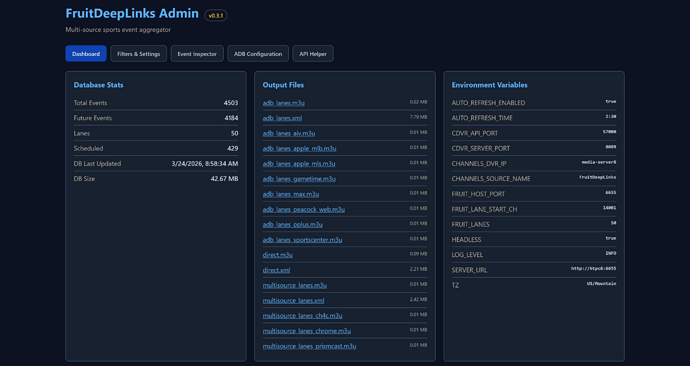Click the 2.21 MB size of direct.xml
The image size is (690, 366).
[418, 269]
